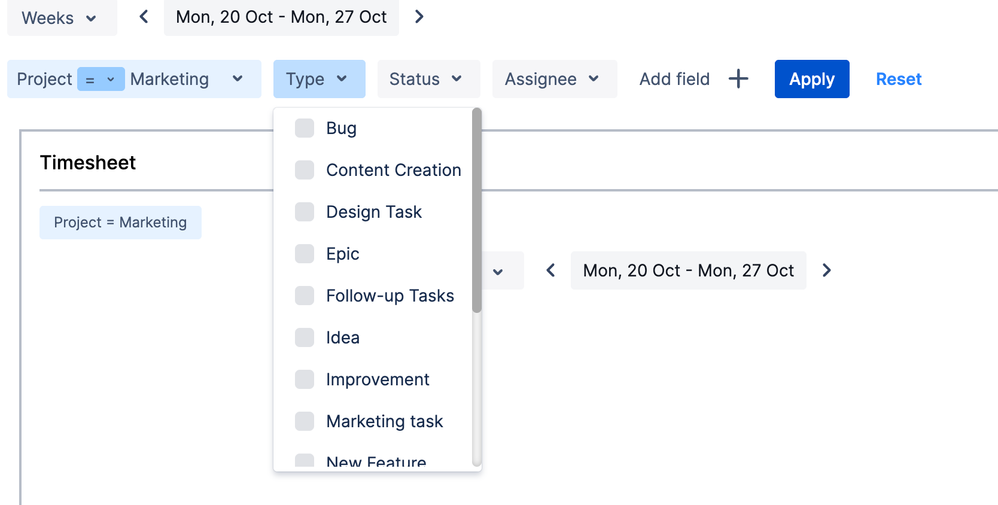Expand the Status filter dropdown
The image size is (998, 505).
click(427, 79)
